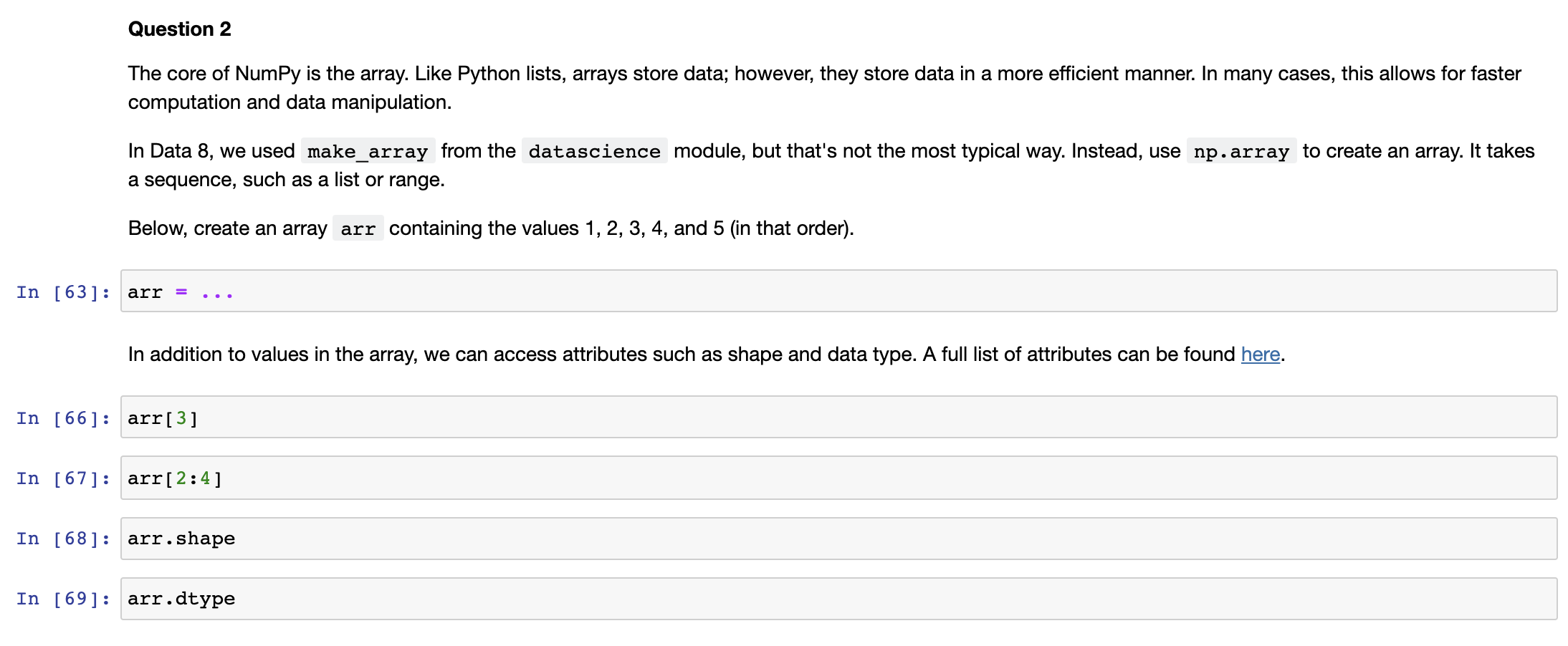Select the arr[3] code cell
Screen dimensions: 1568x646
838,417
